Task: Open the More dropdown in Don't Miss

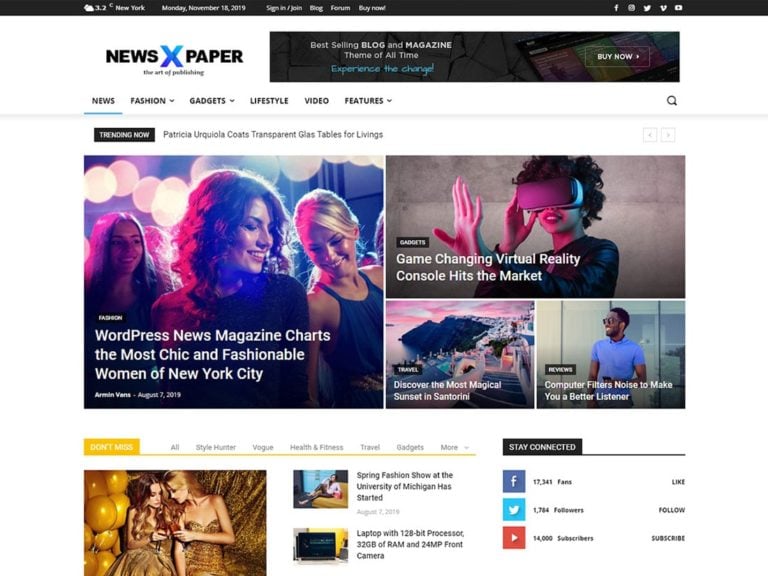Action: pos(454,447)
